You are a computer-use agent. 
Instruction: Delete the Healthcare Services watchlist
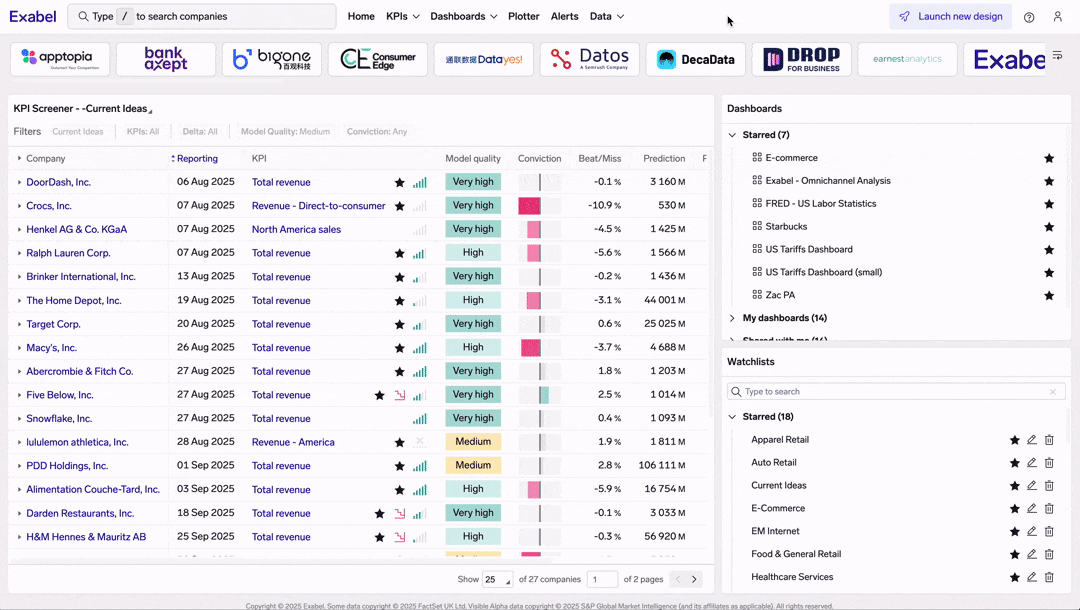tap(1049, 577)
